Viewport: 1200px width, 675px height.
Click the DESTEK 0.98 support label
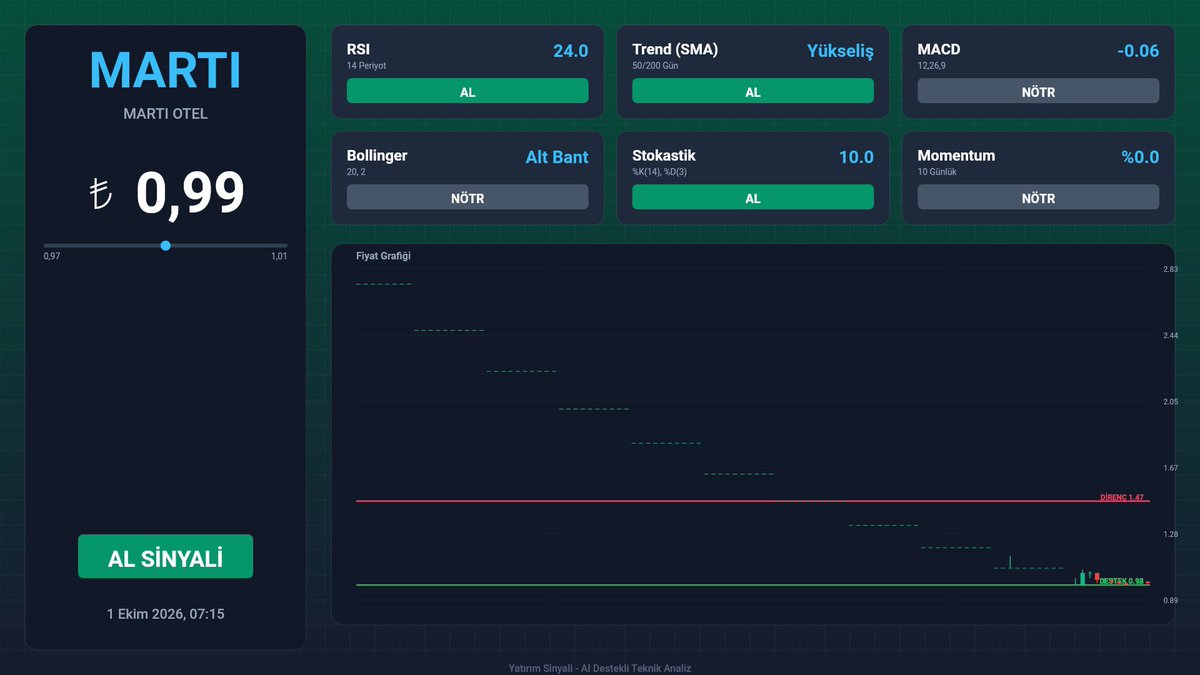[1122, 581]
